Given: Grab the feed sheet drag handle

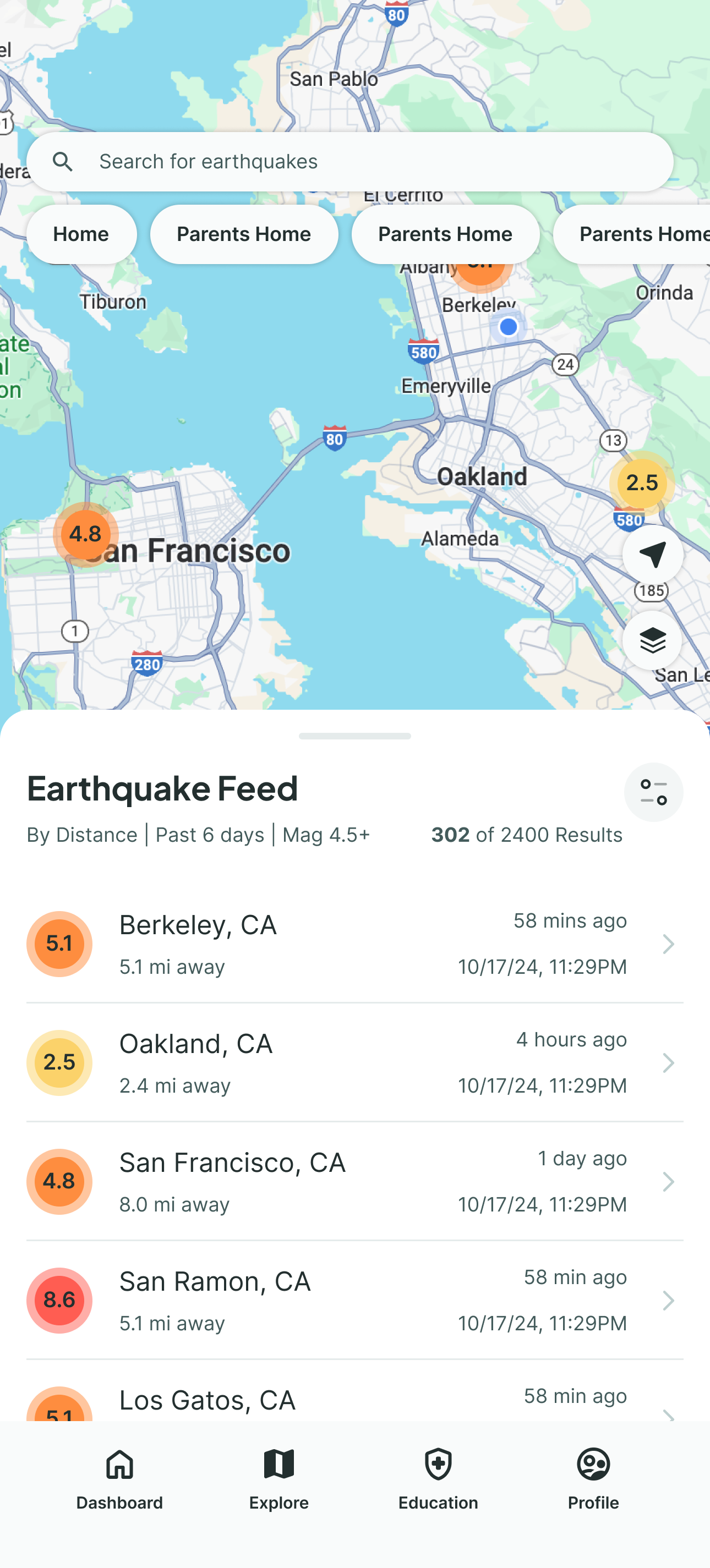Looking at the screenshot, I should point(355,736).
